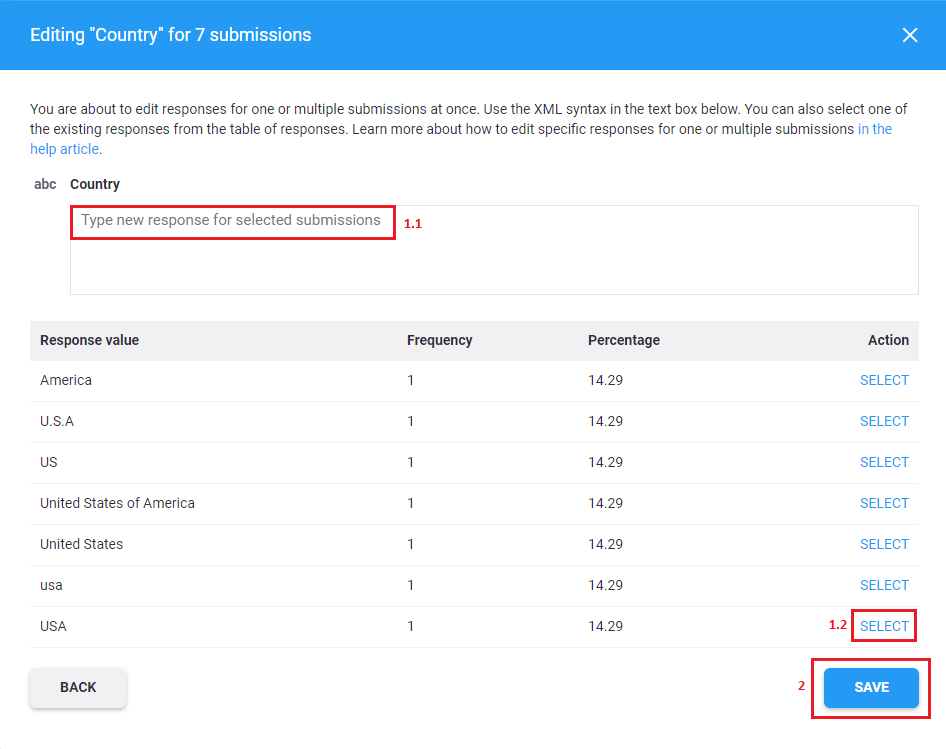Select the lowercase usa response
The width and height of the screenshot is (946, 749).
click(x=884, y=585)
